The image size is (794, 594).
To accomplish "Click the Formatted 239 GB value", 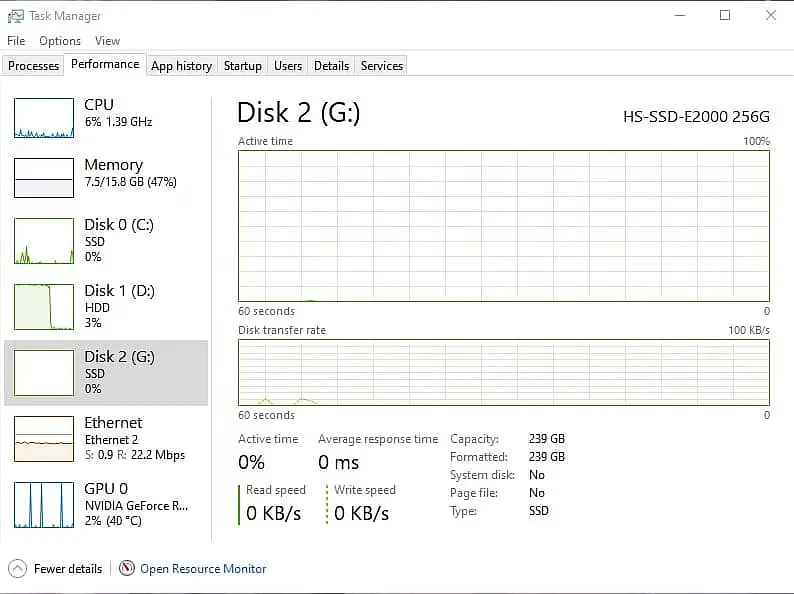I will [547, 457].
